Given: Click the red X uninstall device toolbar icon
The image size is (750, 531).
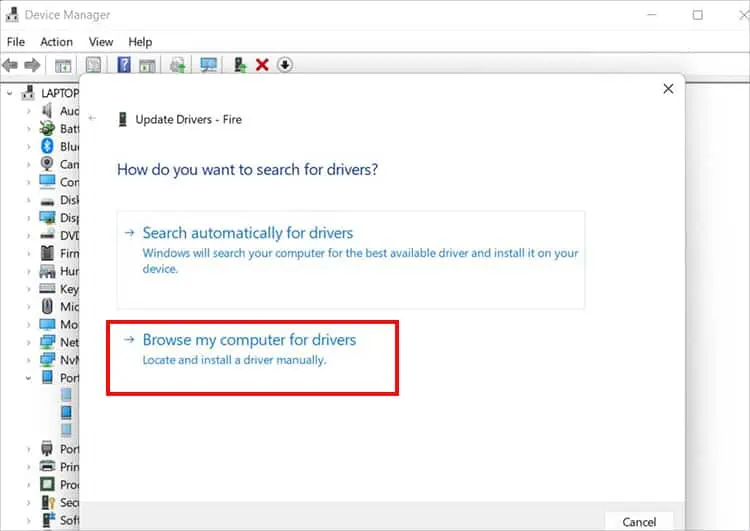Looking at the screenshot, I should click(x=262, y=65).
